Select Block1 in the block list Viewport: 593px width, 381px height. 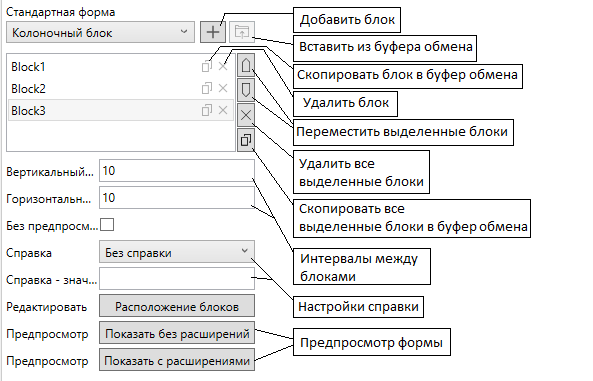click(x=121, y=67)
